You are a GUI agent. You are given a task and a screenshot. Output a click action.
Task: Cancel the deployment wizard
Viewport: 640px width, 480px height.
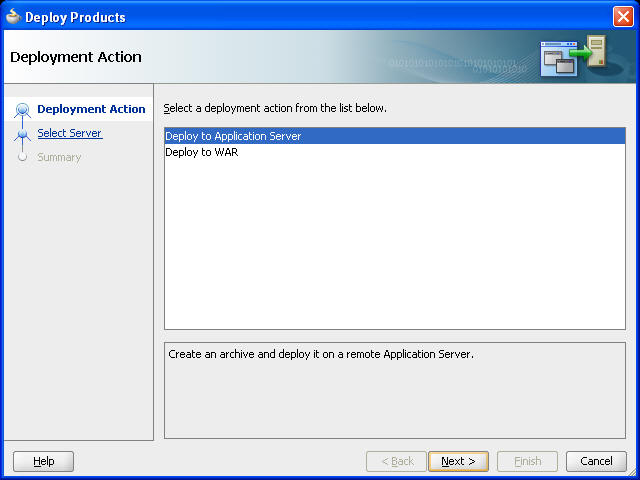pyautogui.click(x=596, y=461)
